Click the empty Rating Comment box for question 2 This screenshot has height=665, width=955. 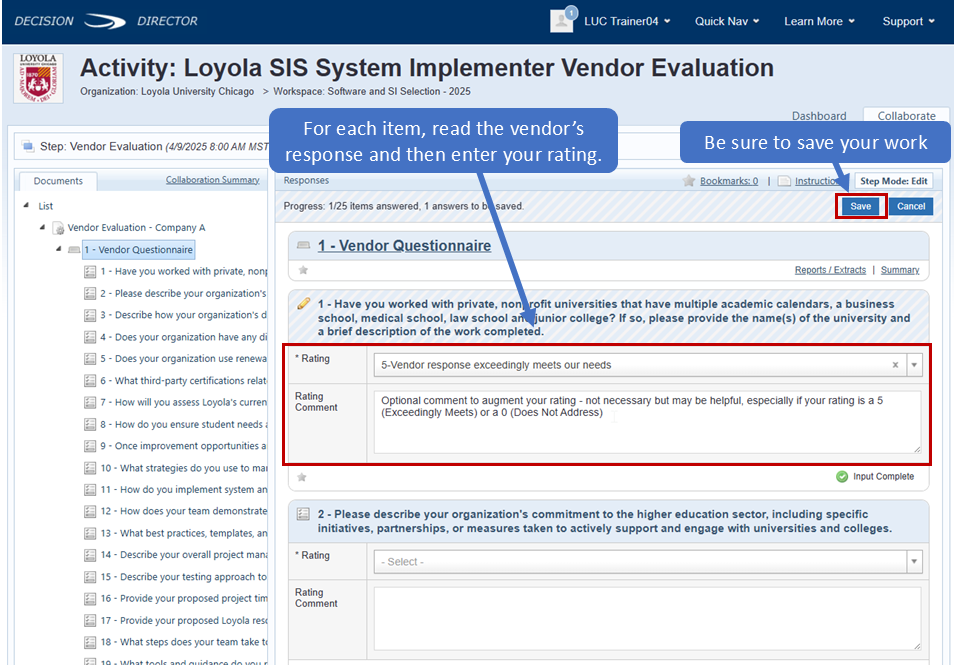coord(647,619)
